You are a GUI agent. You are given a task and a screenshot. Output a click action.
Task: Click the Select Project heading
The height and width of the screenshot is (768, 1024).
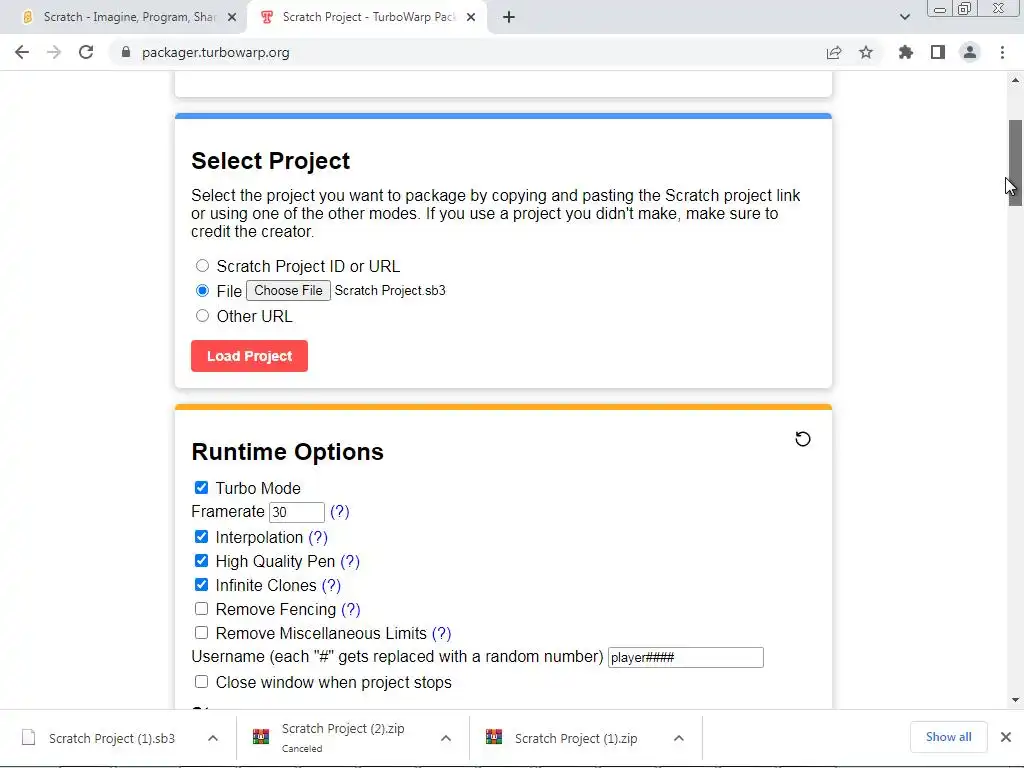coord(270,161)
